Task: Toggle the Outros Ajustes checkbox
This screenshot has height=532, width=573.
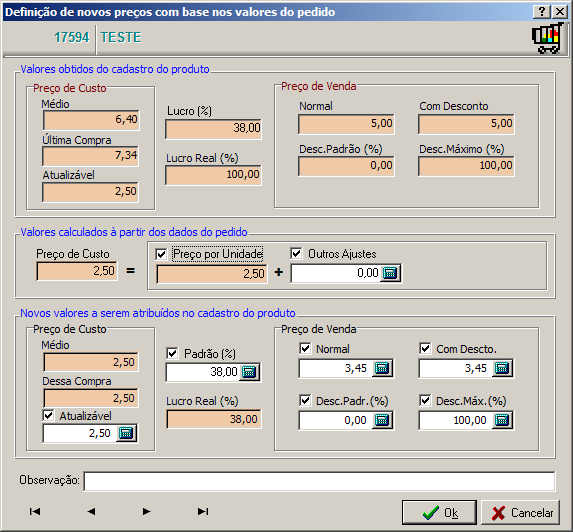Action: 296,253
